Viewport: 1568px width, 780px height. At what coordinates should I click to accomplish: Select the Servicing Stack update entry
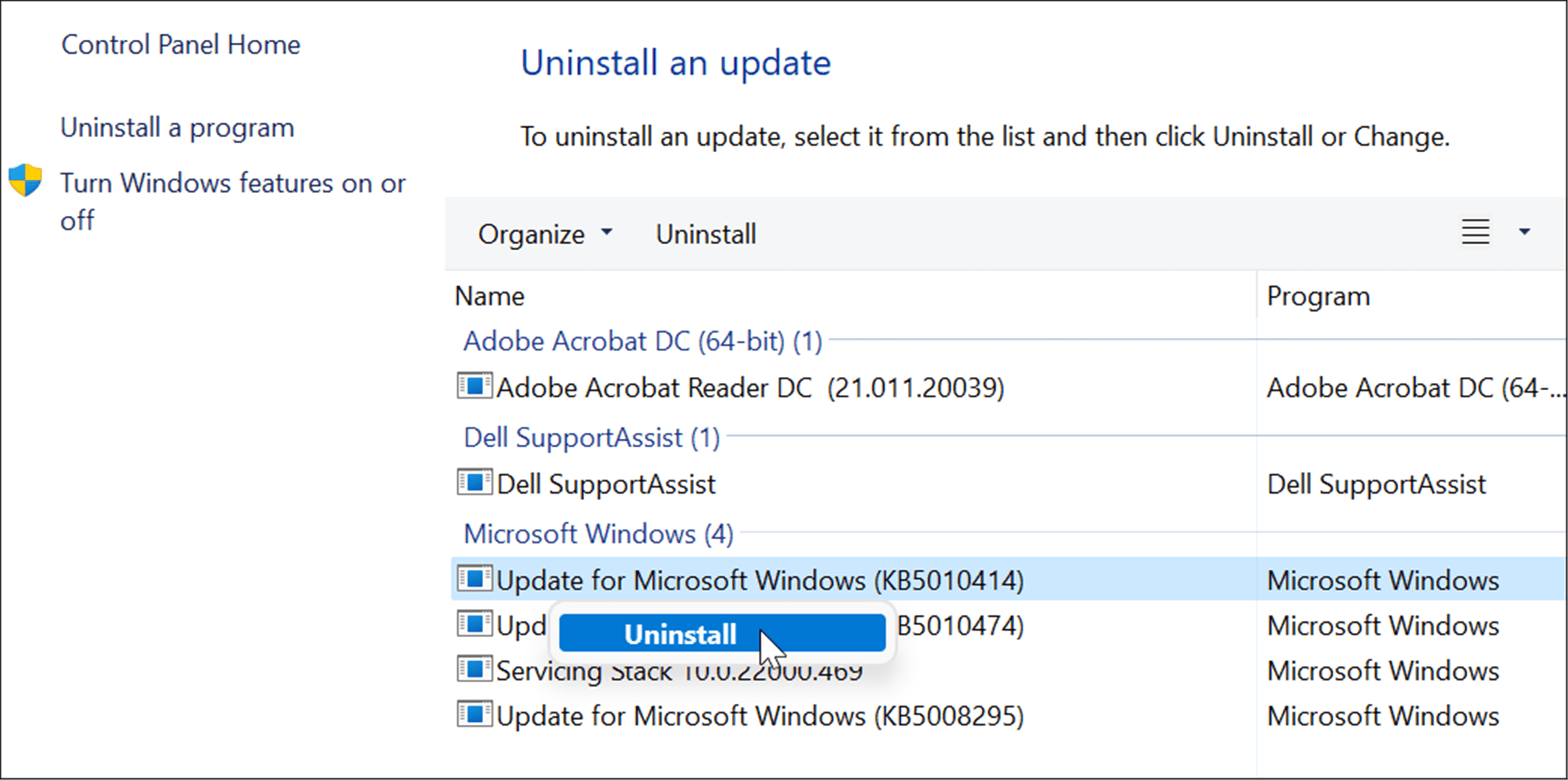coord(1014,671)
